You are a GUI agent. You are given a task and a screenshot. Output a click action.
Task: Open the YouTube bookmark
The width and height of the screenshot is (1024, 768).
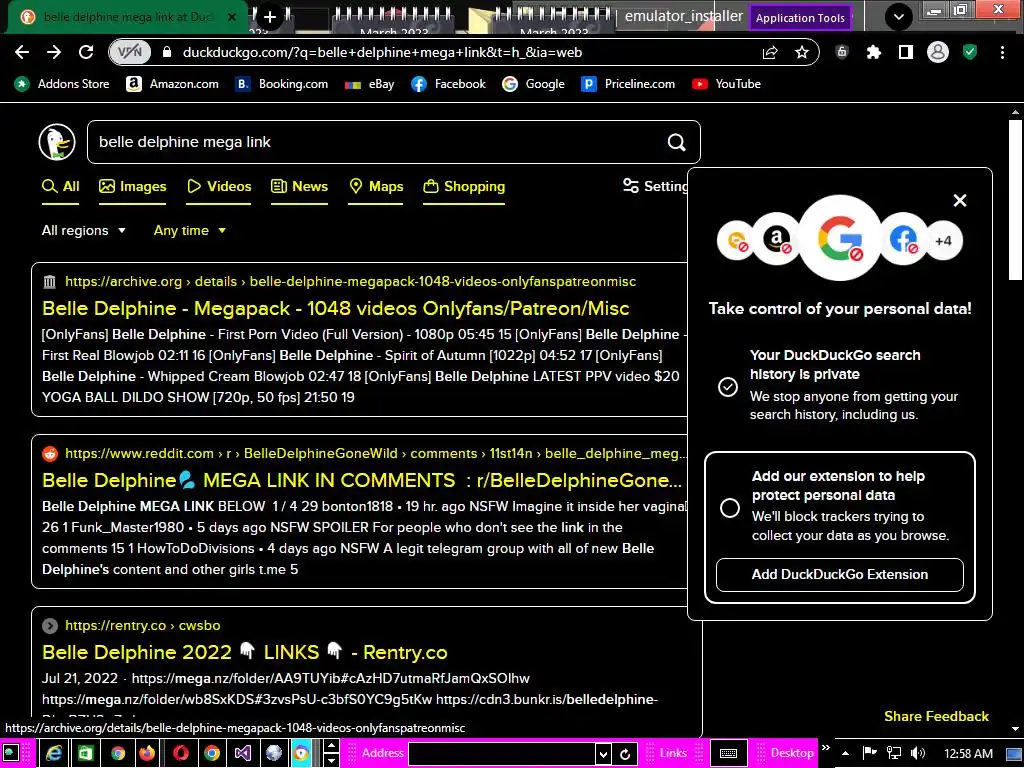click(x=726, y=84)
